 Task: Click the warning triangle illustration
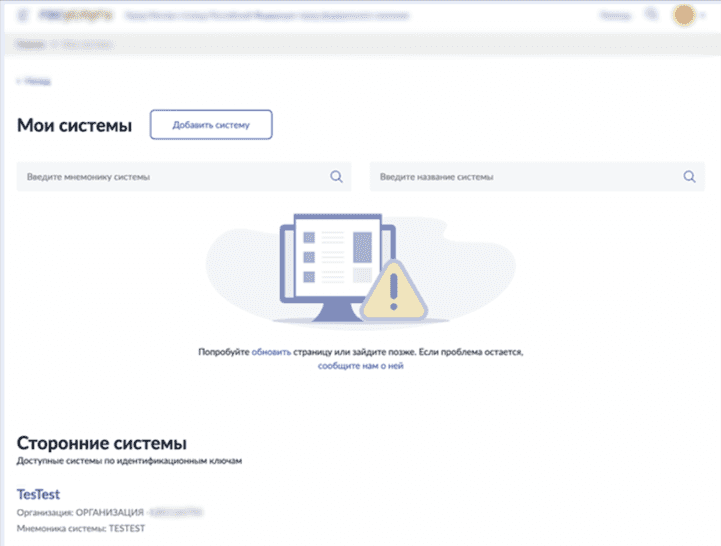393,294
